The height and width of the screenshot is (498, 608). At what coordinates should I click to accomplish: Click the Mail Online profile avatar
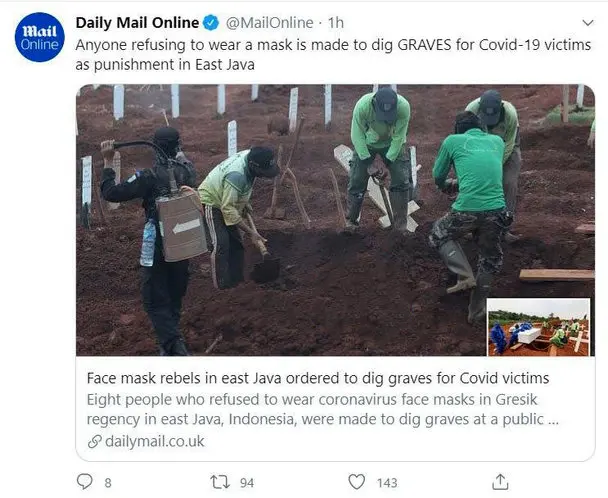[39, 37]
